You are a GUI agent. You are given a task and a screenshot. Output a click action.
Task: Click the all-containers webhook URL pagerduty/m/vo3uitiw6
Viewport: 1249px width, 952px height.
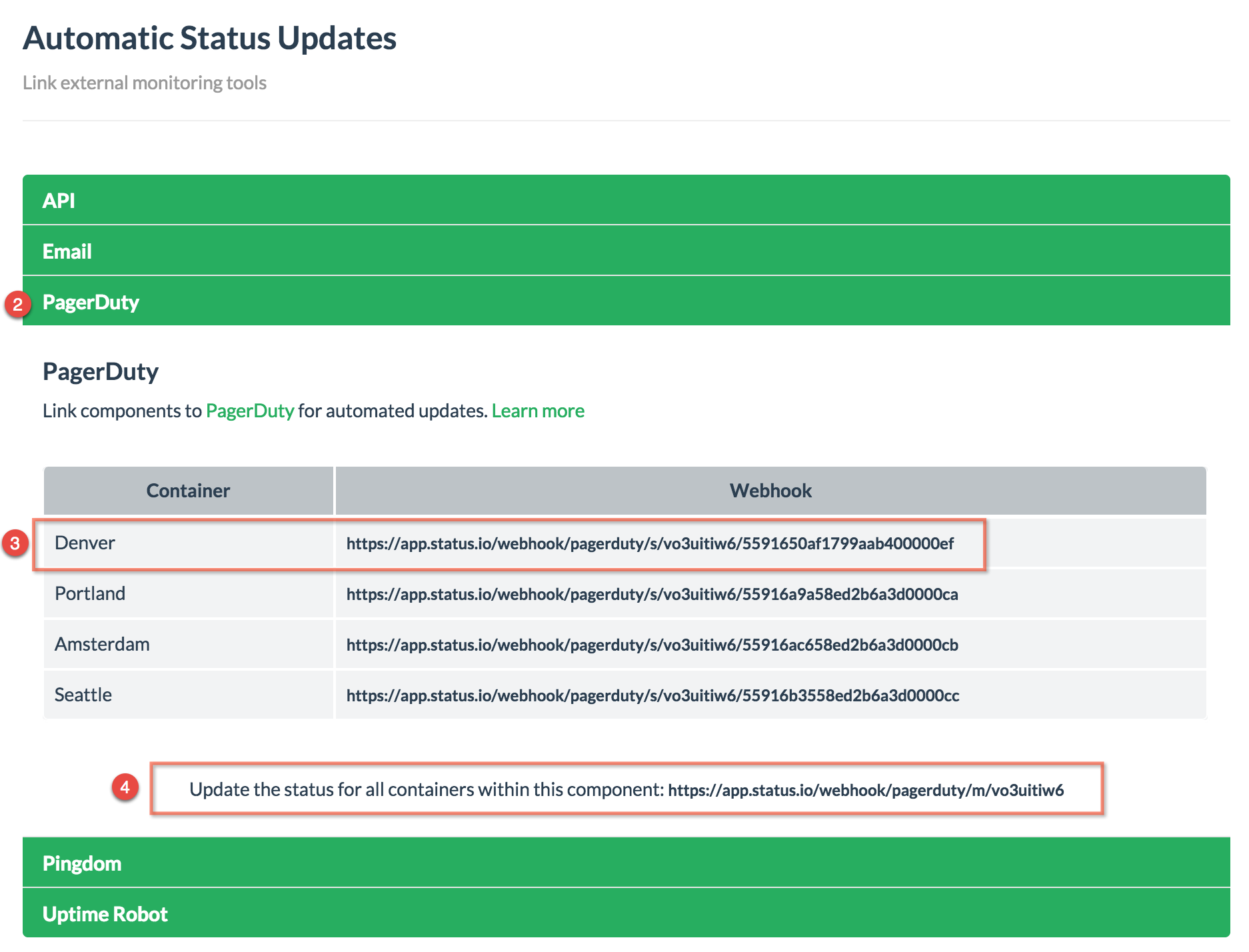point(866,790)
